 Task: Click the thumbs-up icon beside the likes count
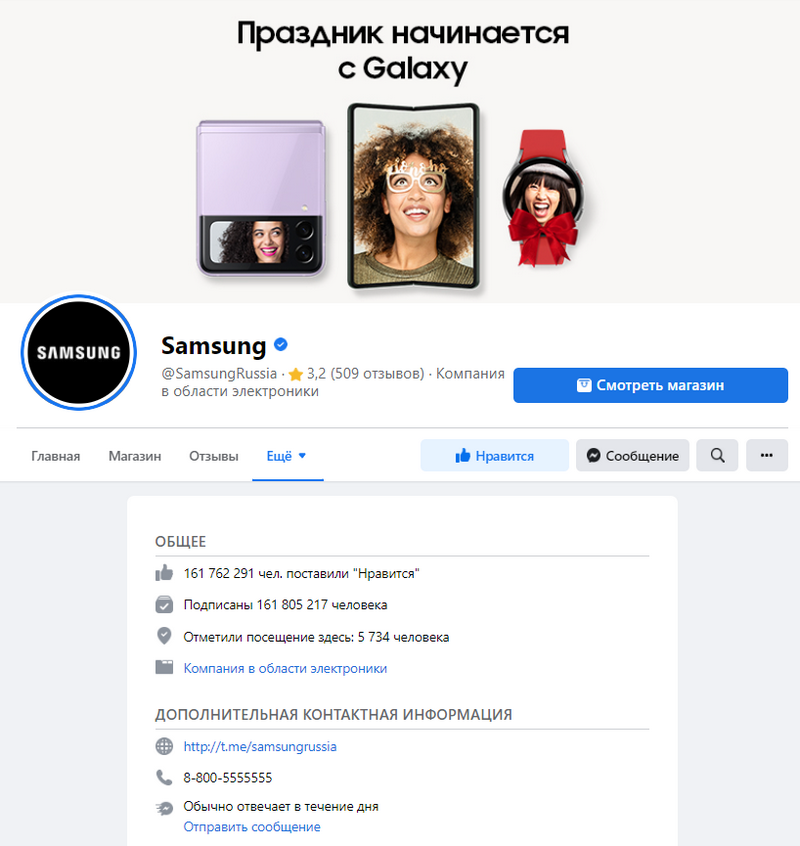pyautogui.click(x=164, y=573)
